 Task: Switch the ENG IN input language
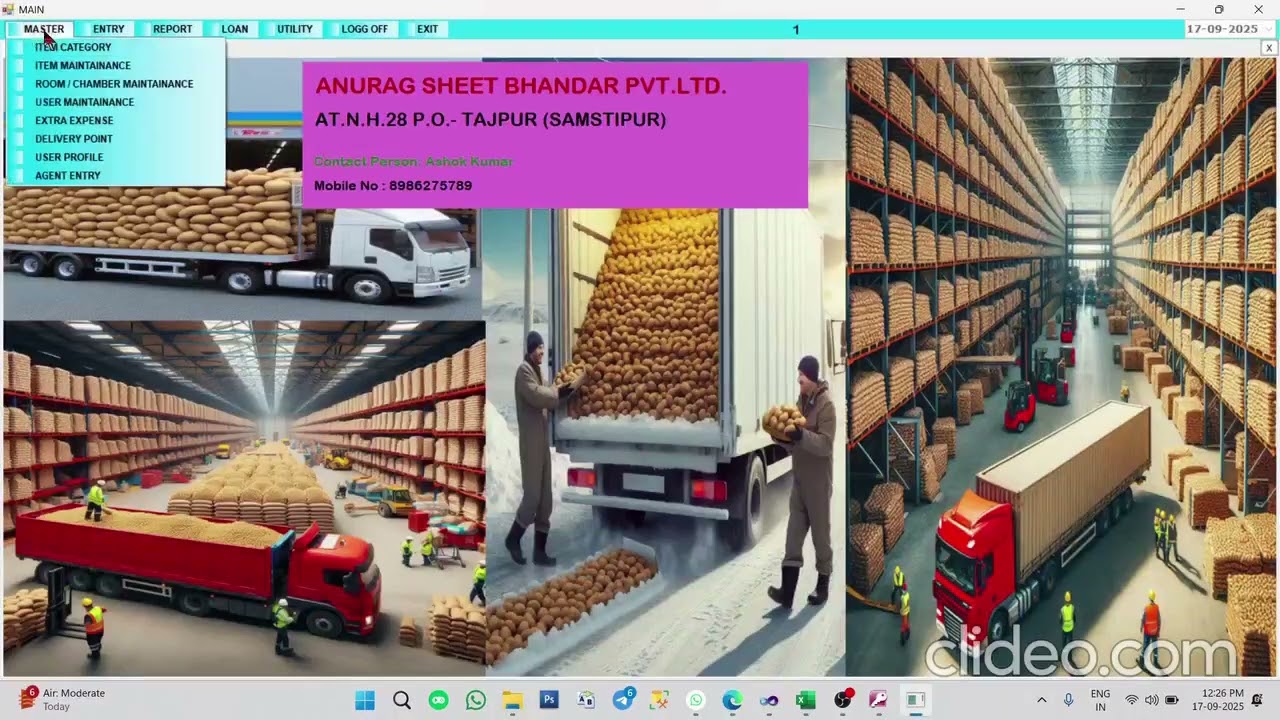[1100, 700]
